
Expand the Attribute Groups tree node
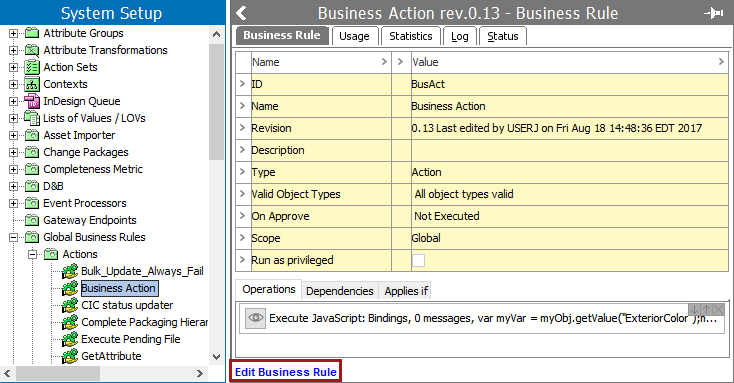click(x=14, y=33)
